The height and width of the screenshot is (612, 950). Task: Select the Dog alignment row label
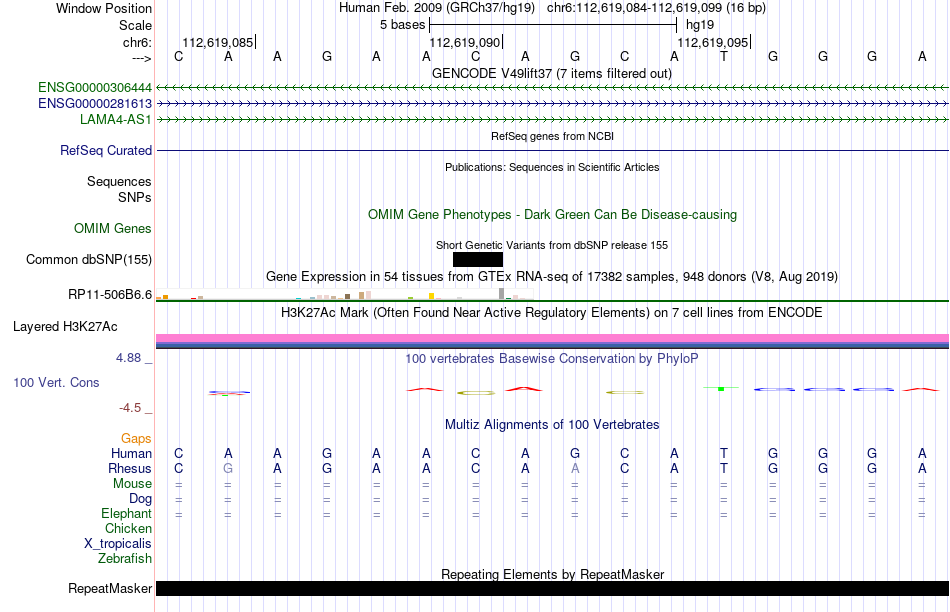pyautogui.click(x=140, y=499)
